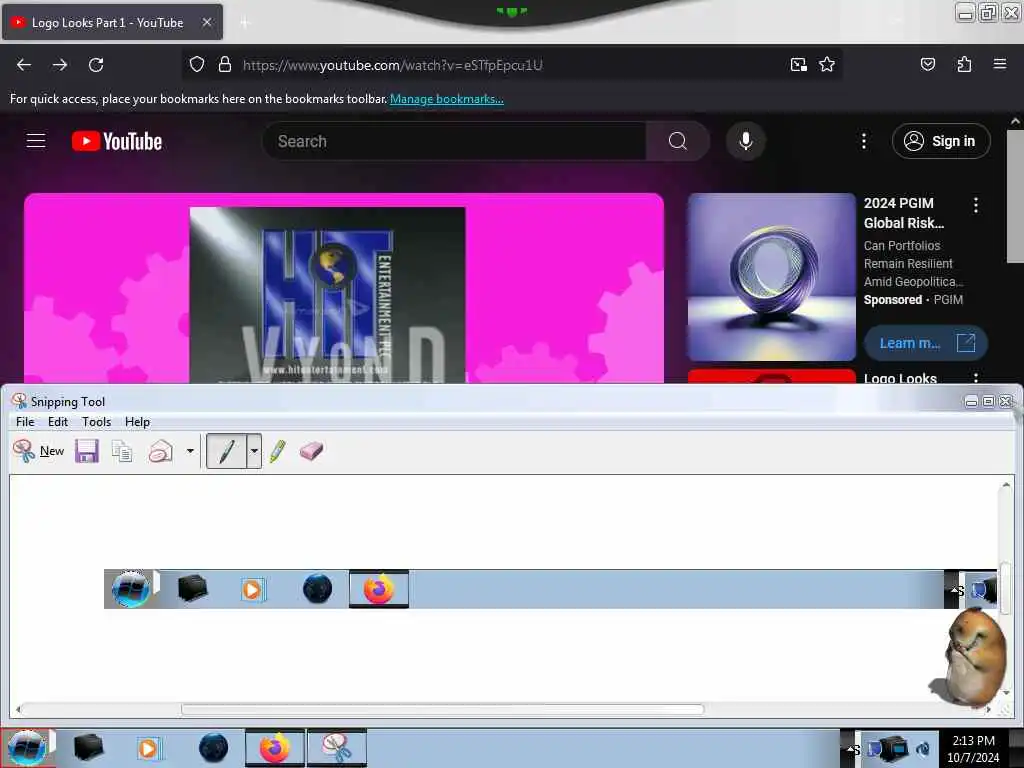The width and height of the screenshot is (1024, 768).
Task: Click the YouTube logo
Action: pos(117,141)
